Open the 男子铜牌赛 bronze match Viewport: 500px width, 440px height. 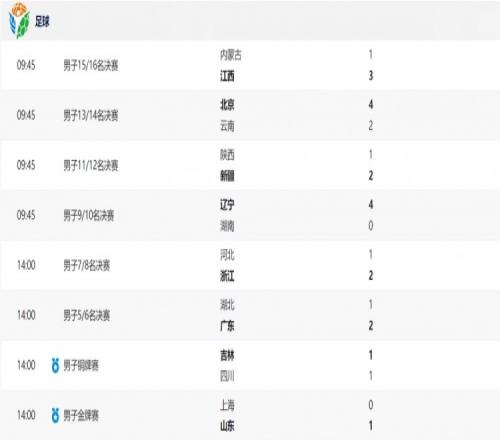[250, 365]
